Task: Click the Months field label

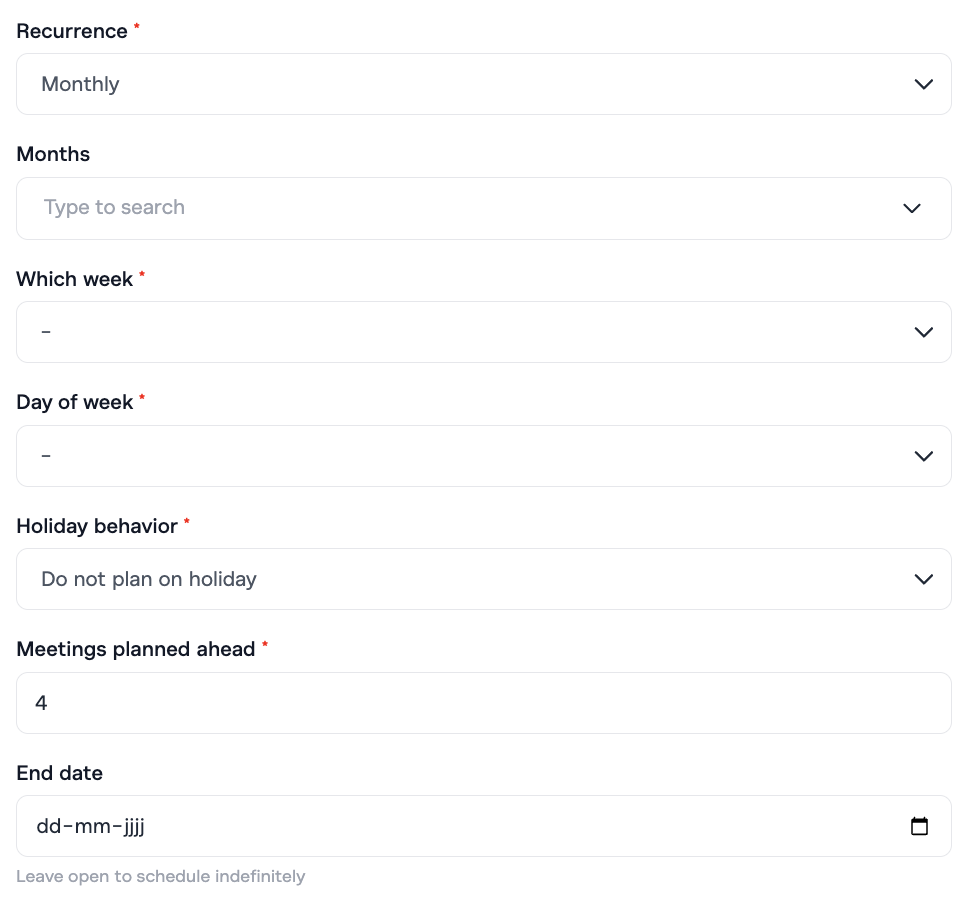Action: coord(53,154)
